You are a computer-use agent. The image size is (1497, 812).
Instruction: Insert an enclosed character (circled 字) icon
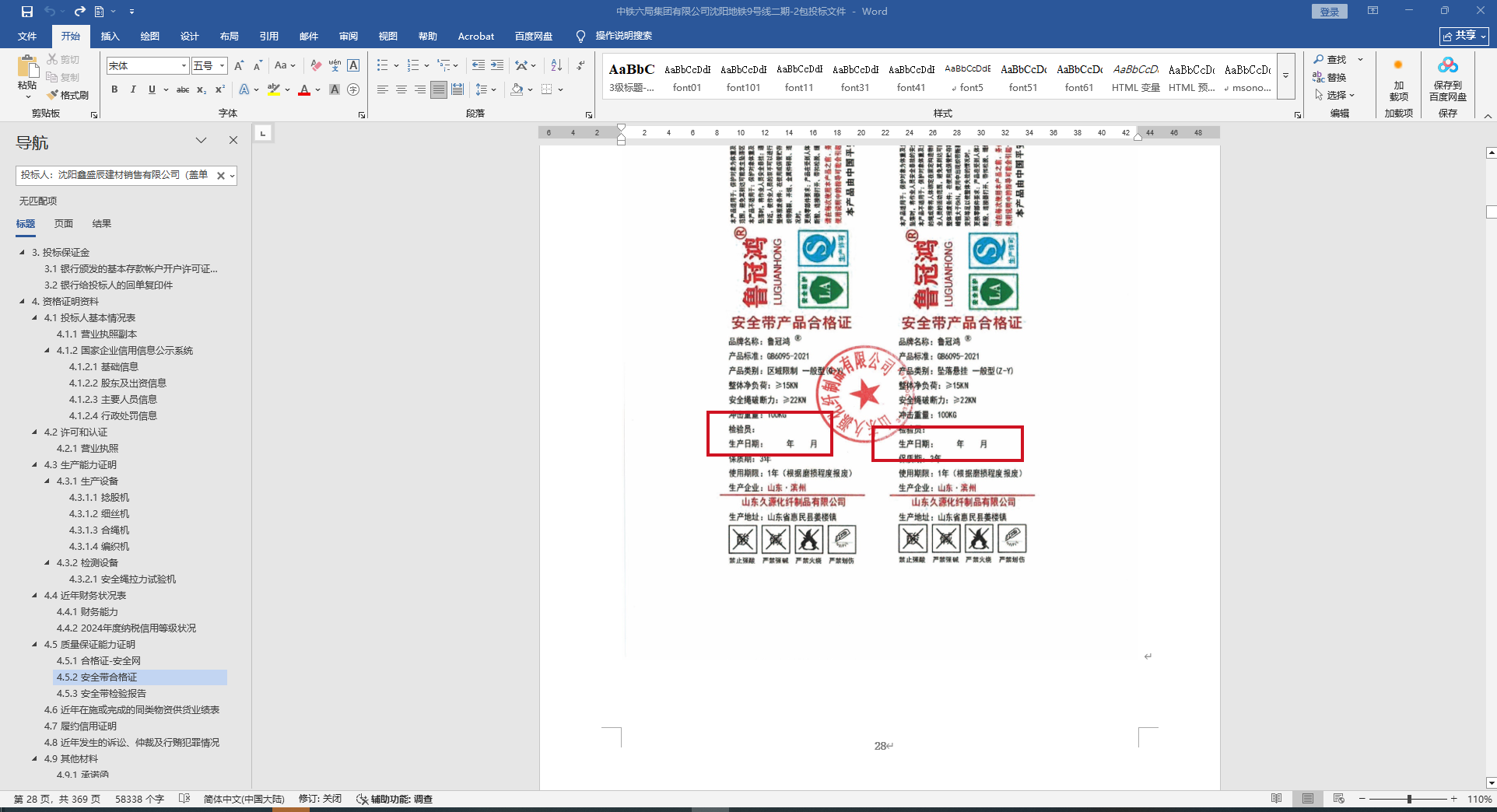(x=353, y=90)
